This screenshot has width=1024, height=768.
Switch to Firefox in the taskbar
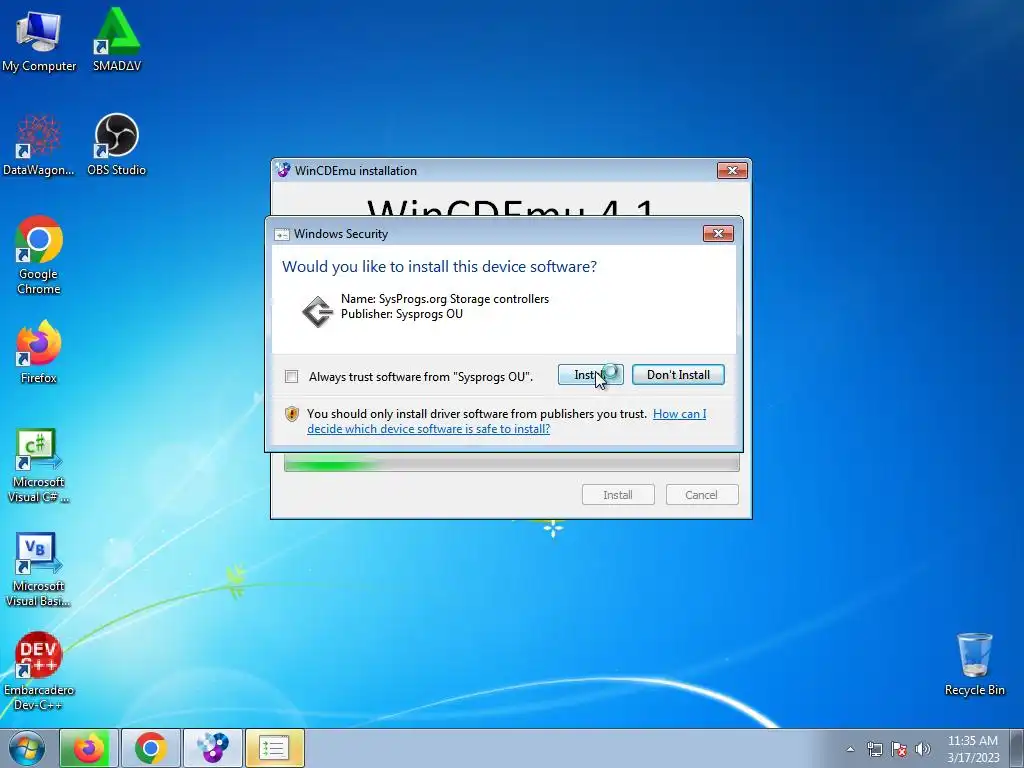[x=89, y=748]
